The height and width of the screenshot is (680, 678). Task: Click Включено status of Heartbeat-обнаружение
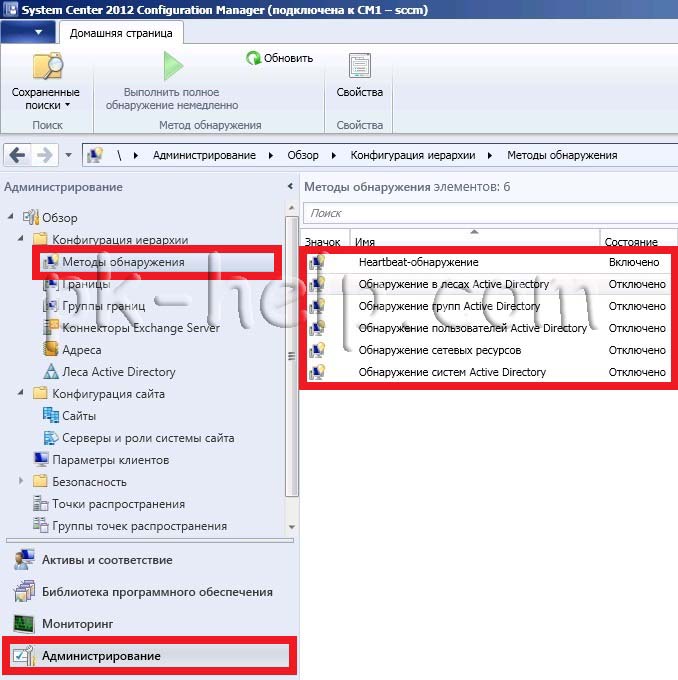(x=634, y=262)
